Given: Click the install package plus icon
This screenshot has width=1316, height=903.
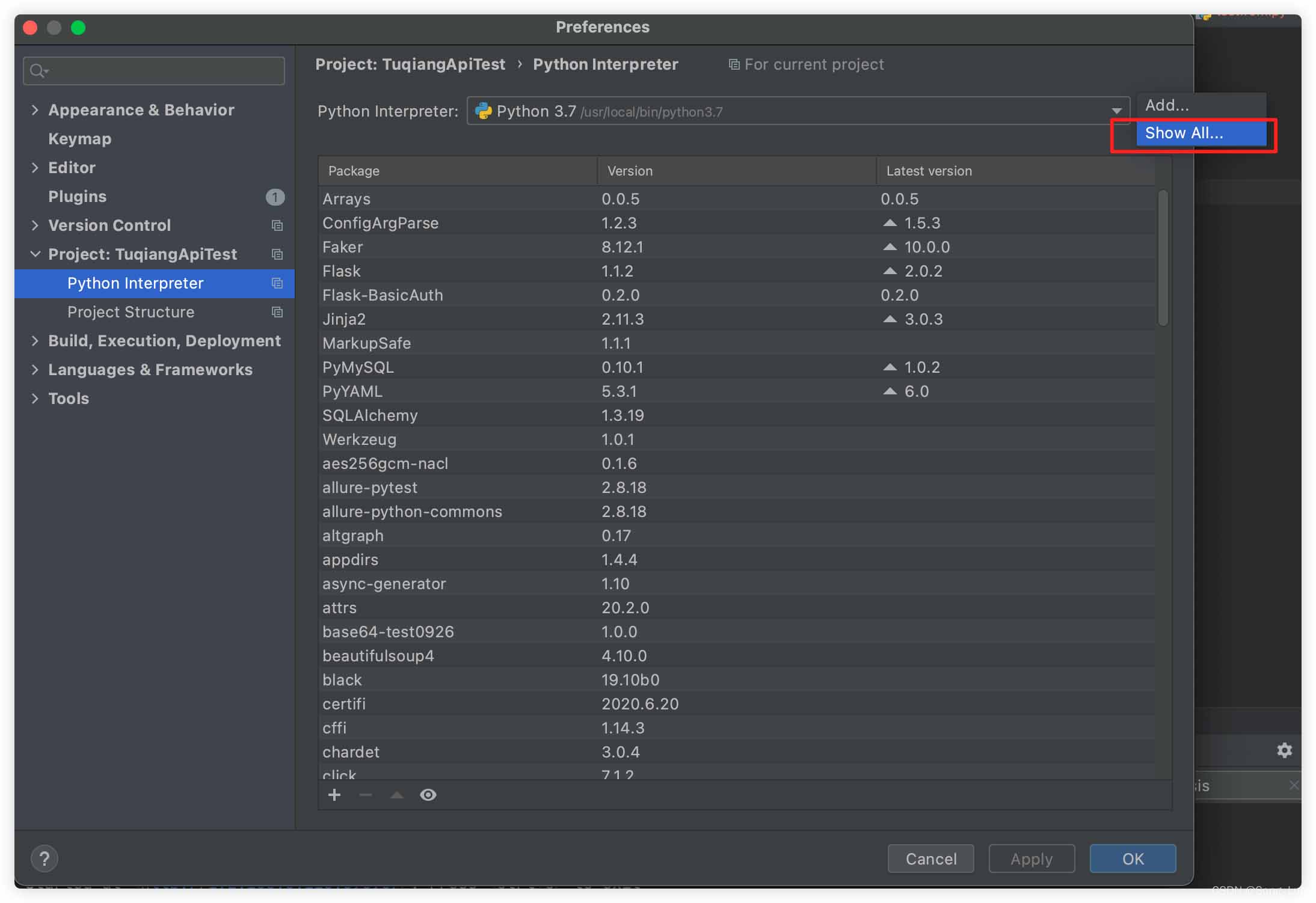Looking at the screenshot, I should pos(335,794).
